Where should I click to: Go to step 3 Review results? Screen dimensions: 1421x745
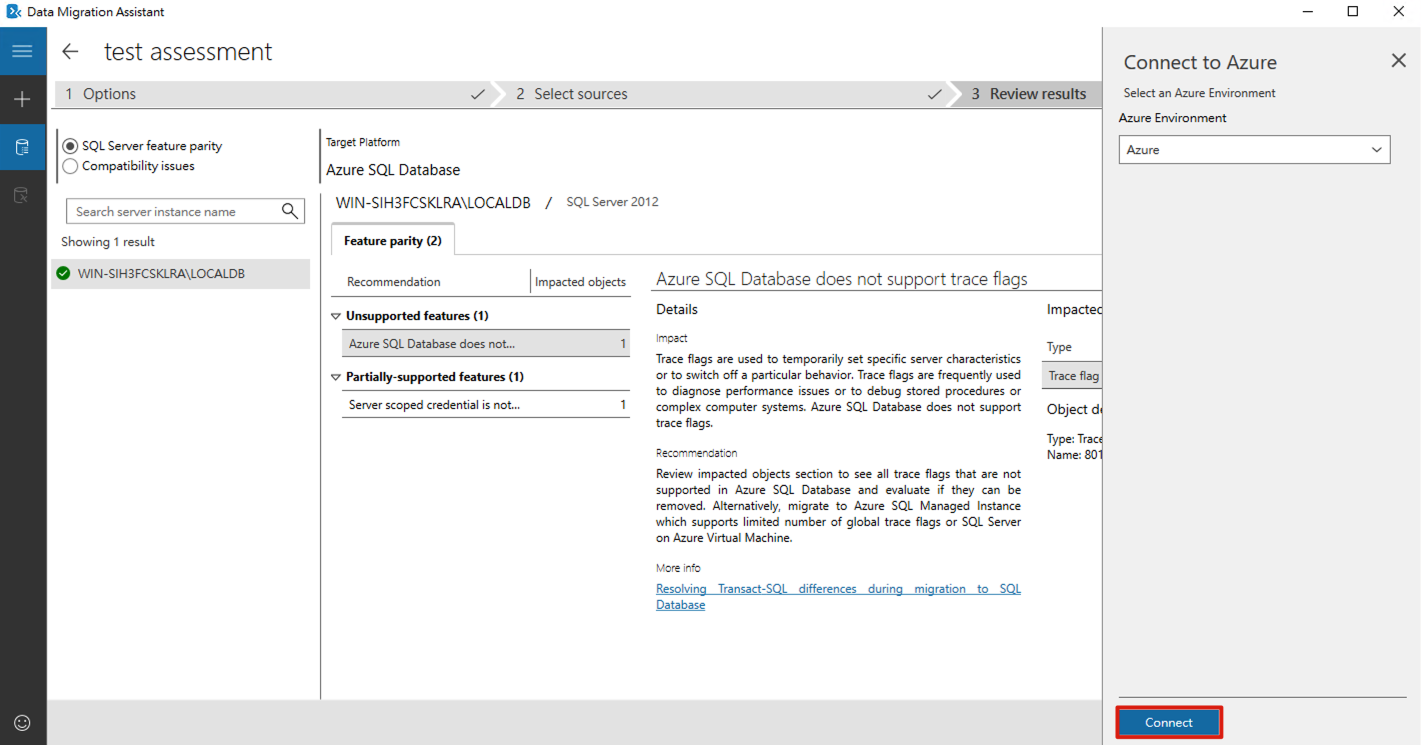tap(1027, 94)
